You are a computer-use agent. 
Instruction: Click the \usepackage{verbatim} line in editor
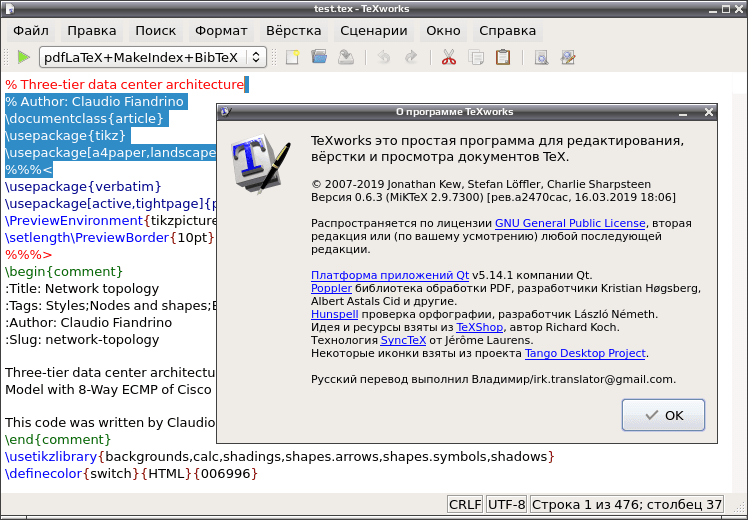[x=83, y=187]
